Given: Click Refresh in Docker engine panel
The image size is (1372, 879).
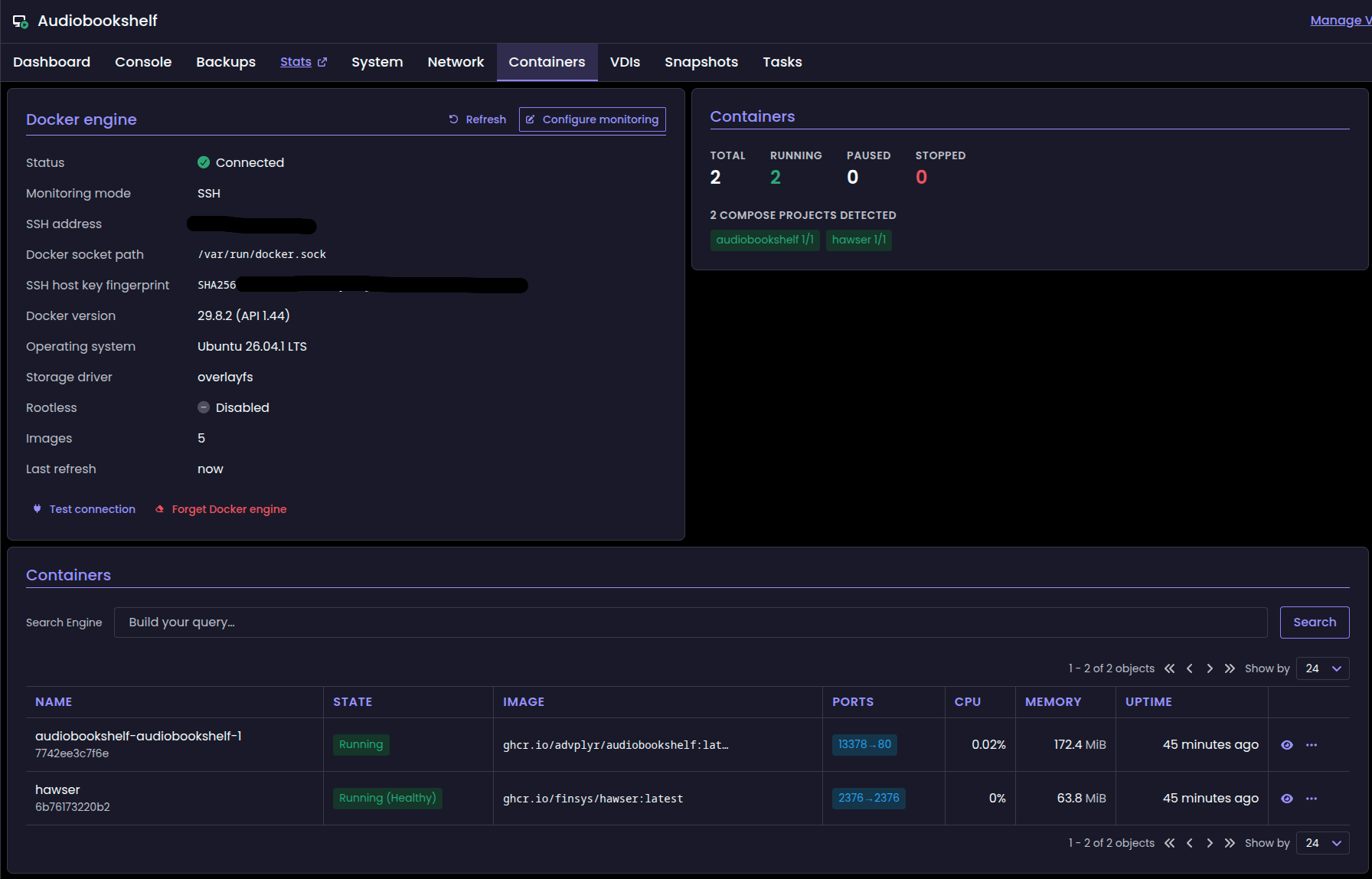Looking at the screenshot, I should [x=477, y=119].
